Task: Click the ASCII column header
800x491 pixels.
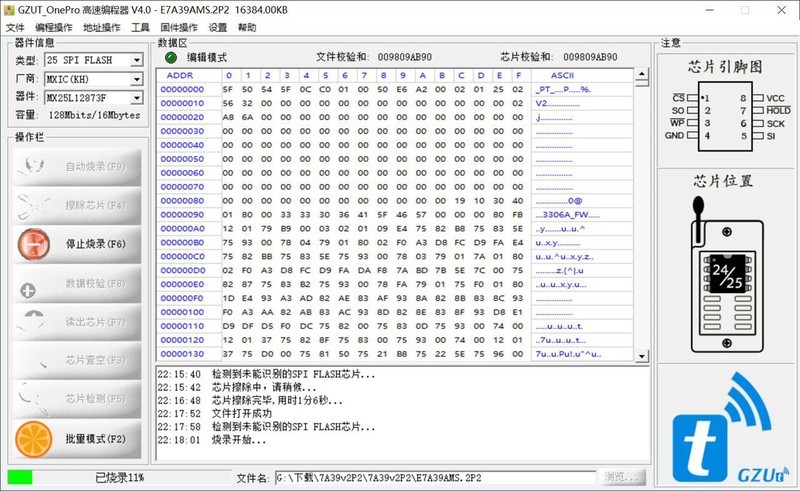Action: [x=562, y=76]
